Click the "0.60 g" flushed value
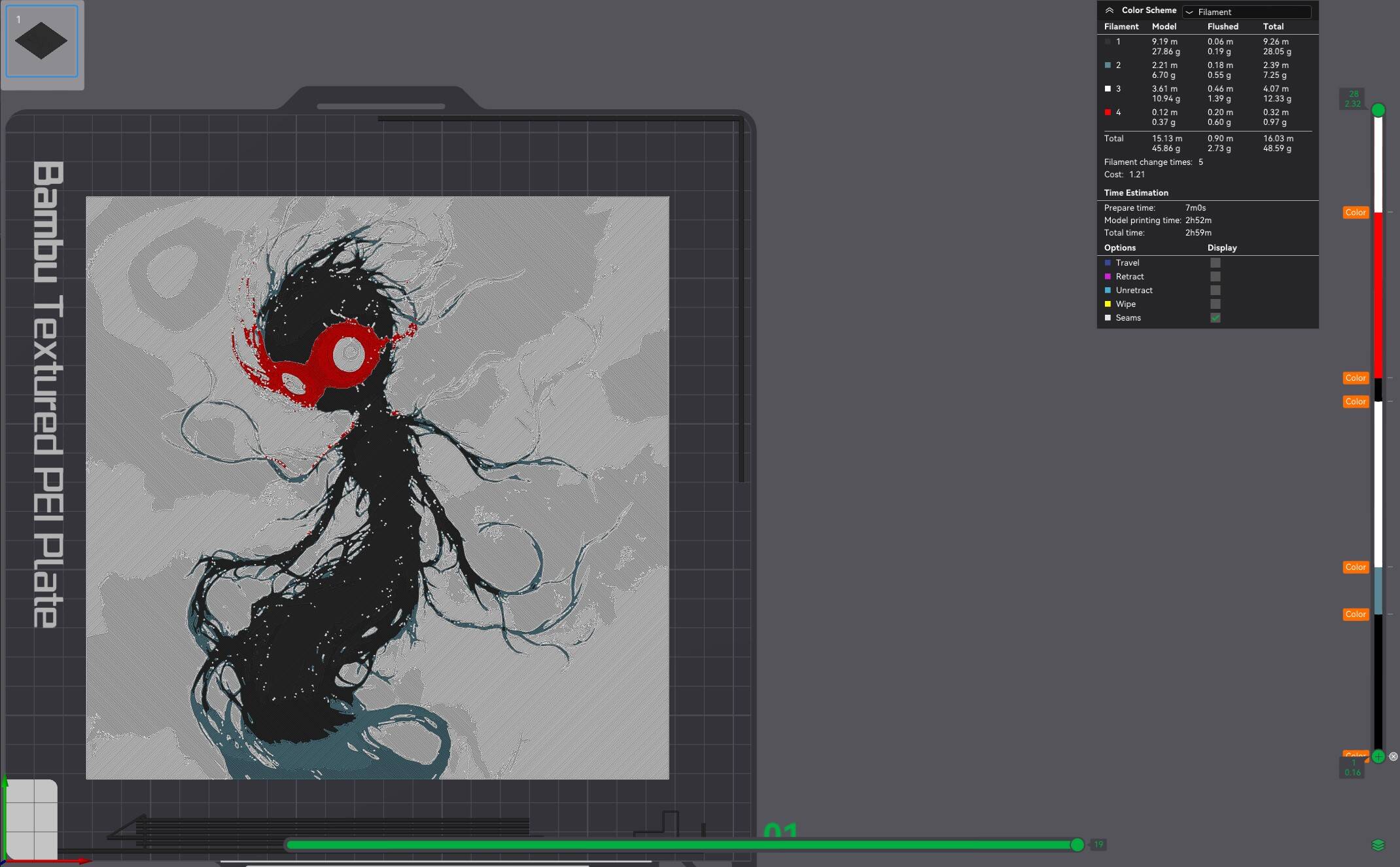1400x867 pixels. tap(1219, 122)
